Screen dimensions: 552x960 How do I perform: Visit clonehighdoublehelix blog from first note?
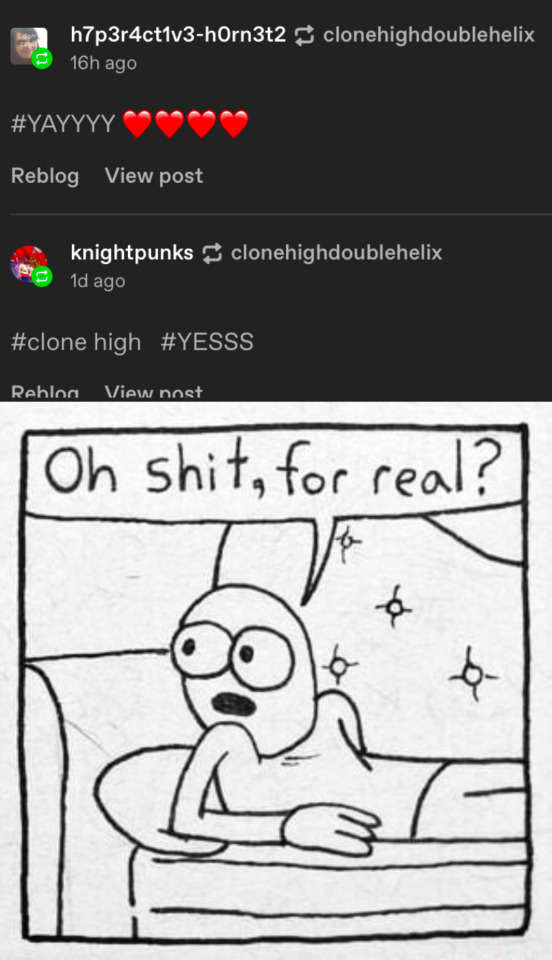pyautogui.click(x=428, y=35)
